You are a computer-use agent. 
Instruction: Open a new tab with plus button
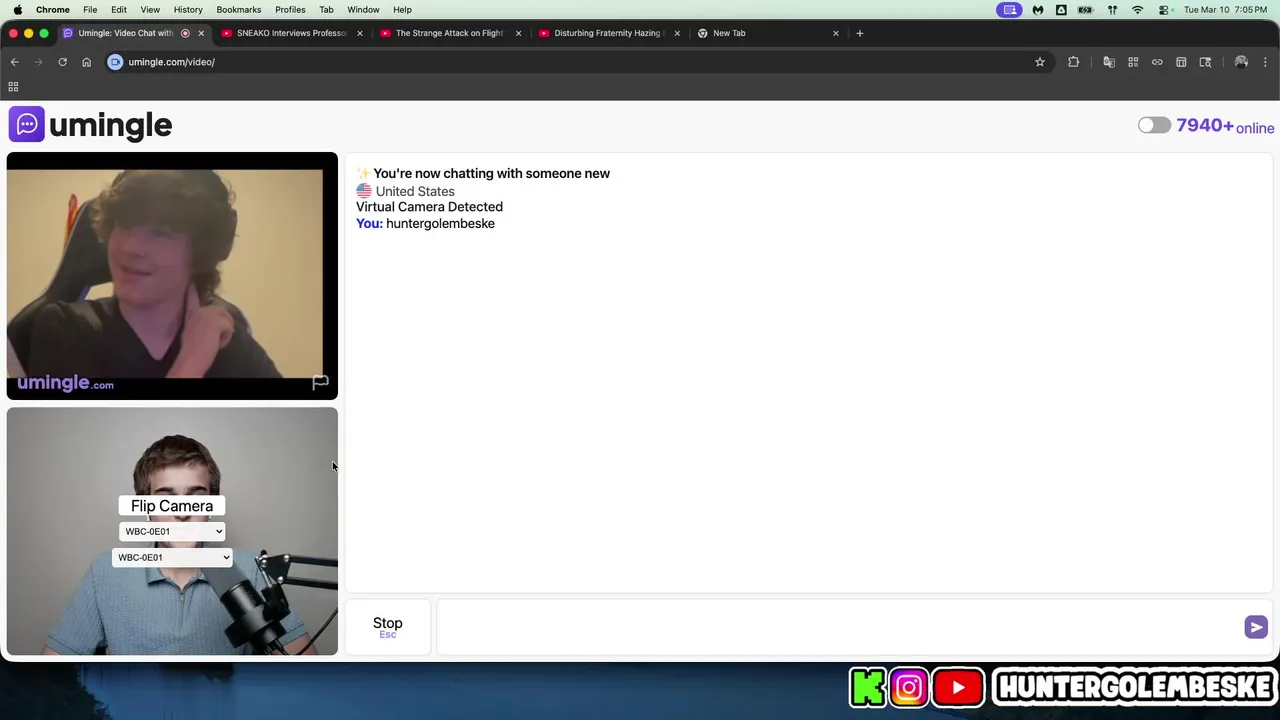[859, 33]
